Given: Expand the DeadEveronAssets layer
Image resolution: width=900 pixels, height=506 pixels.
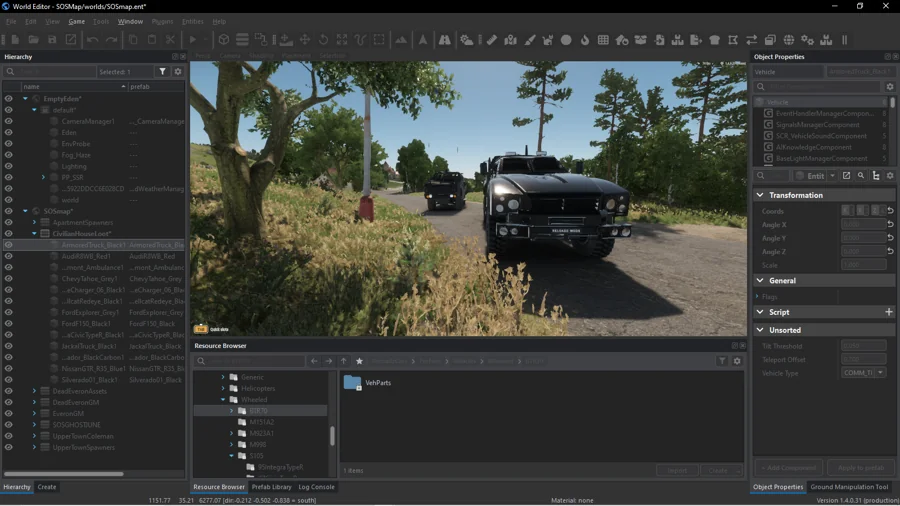Looking at the screenshot, I should [x=34, y=391].
